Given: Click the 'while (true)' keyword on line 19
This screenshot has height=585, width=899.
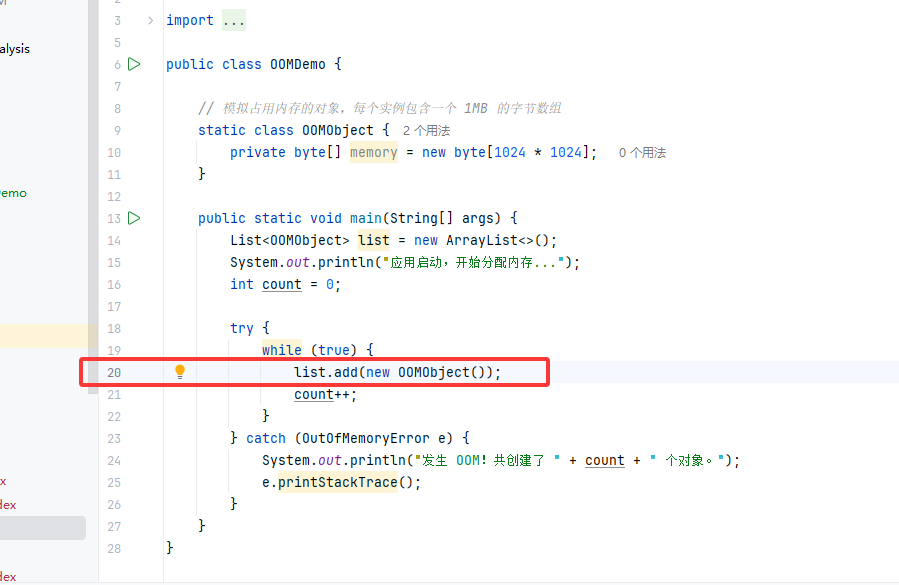Looking at the screenshot, I should pyautogui.click(x=281, y=350).
